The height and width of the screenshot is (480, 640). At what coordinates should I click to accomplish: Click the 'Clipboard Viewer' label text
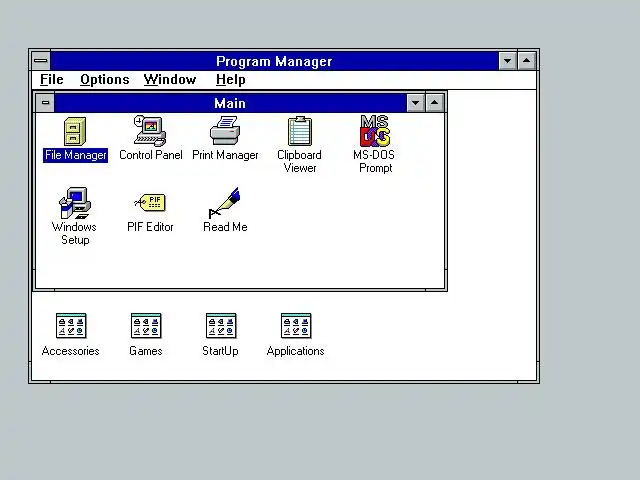pyautogui.click(x=300, y=161)
